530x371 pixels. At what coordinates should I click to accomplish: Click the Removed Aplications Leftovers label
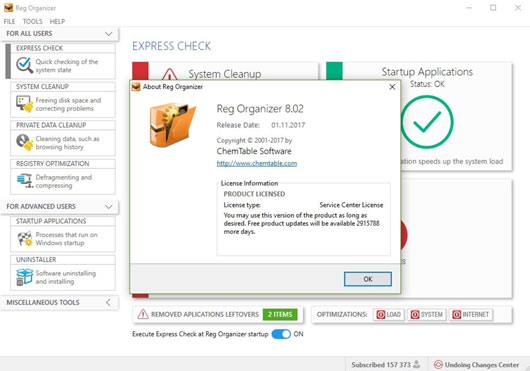tap(204, 315)
